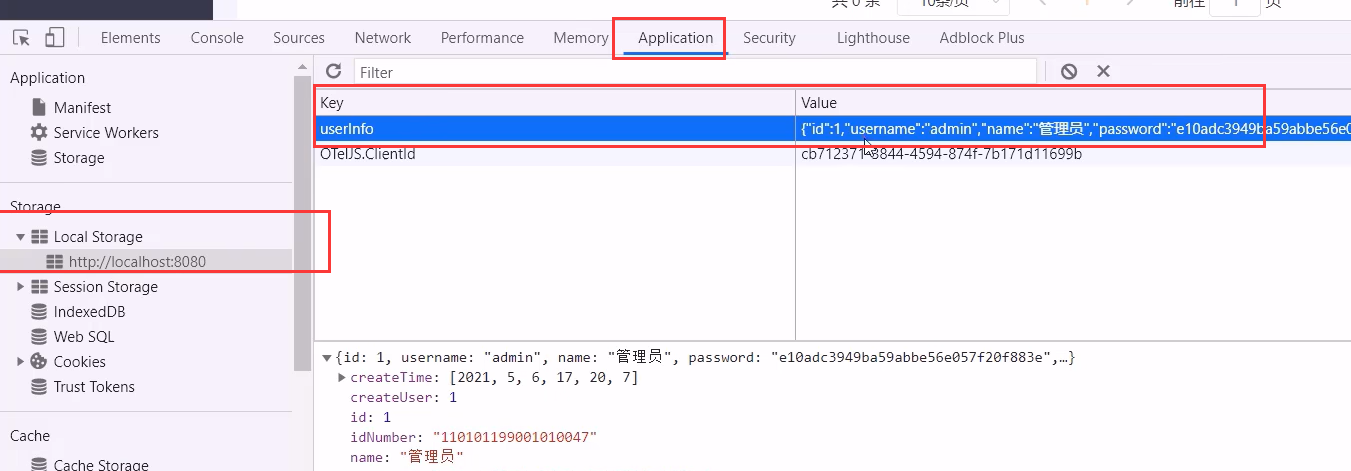
Task: Click the inspect element cursor icon
Action: tap(21, 38)
